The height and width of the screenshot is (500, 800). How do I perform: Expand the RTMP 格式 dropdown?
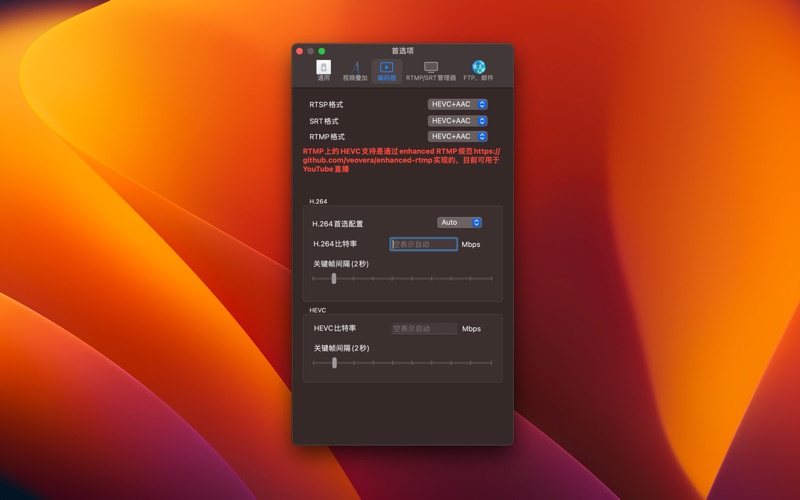coord(457,136)
